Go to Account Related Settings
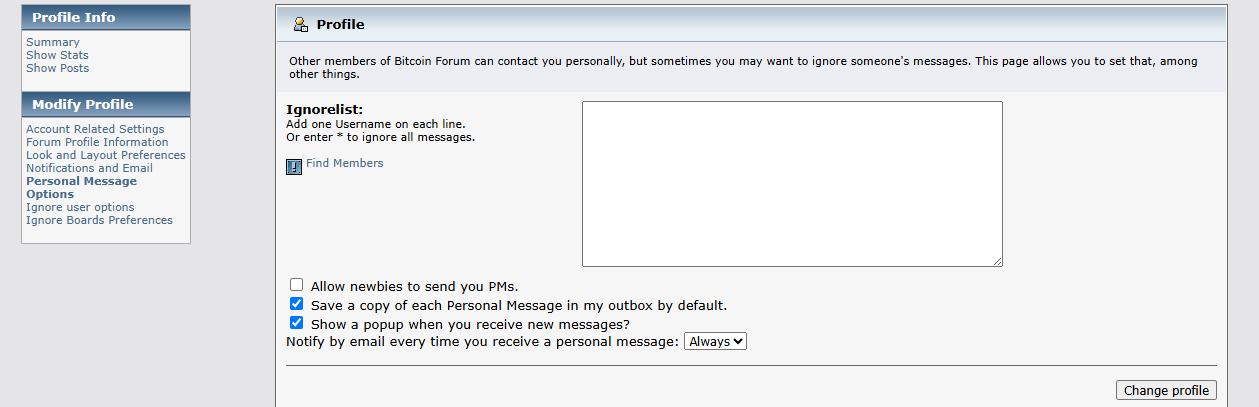The width and height of the screenshot is (1259, 407). click(95, 129)
